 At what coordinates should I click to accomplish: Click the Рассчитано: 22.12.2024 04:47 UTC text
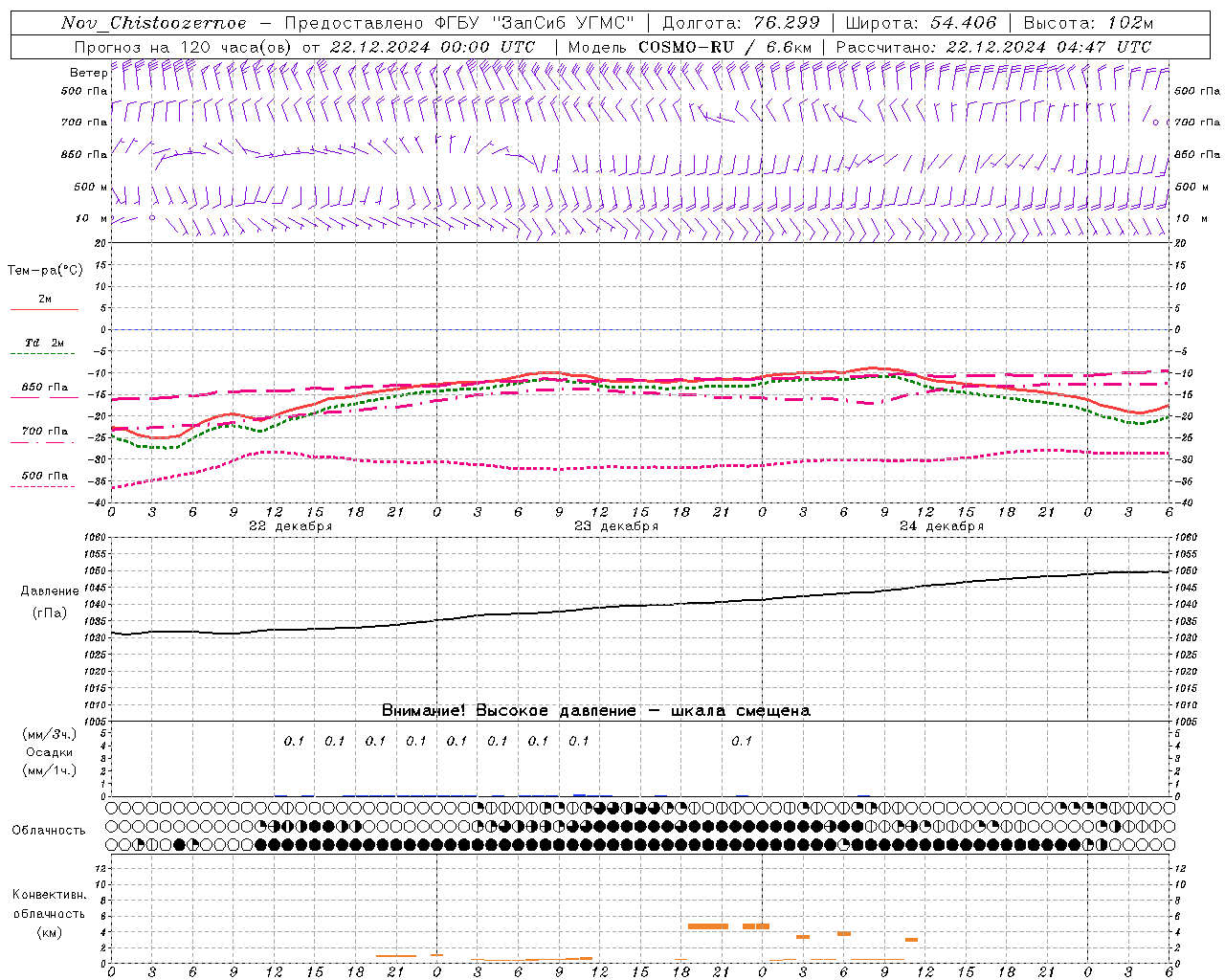point(993,47)
